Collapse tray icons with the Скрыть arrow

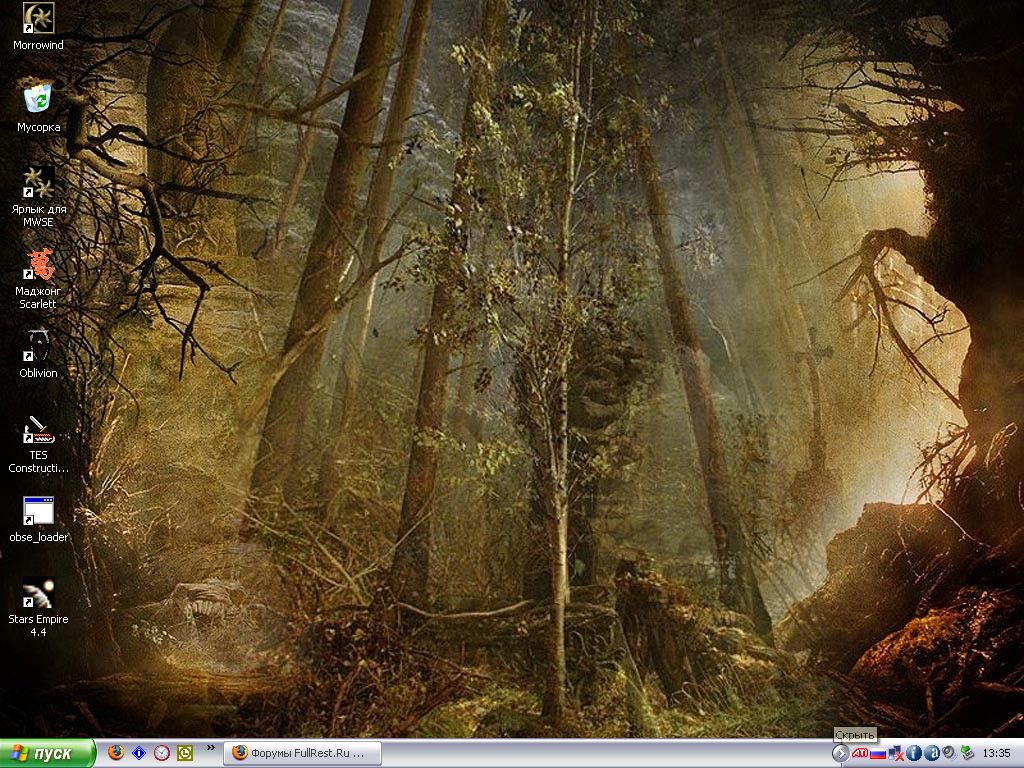(x=840, y=753)
